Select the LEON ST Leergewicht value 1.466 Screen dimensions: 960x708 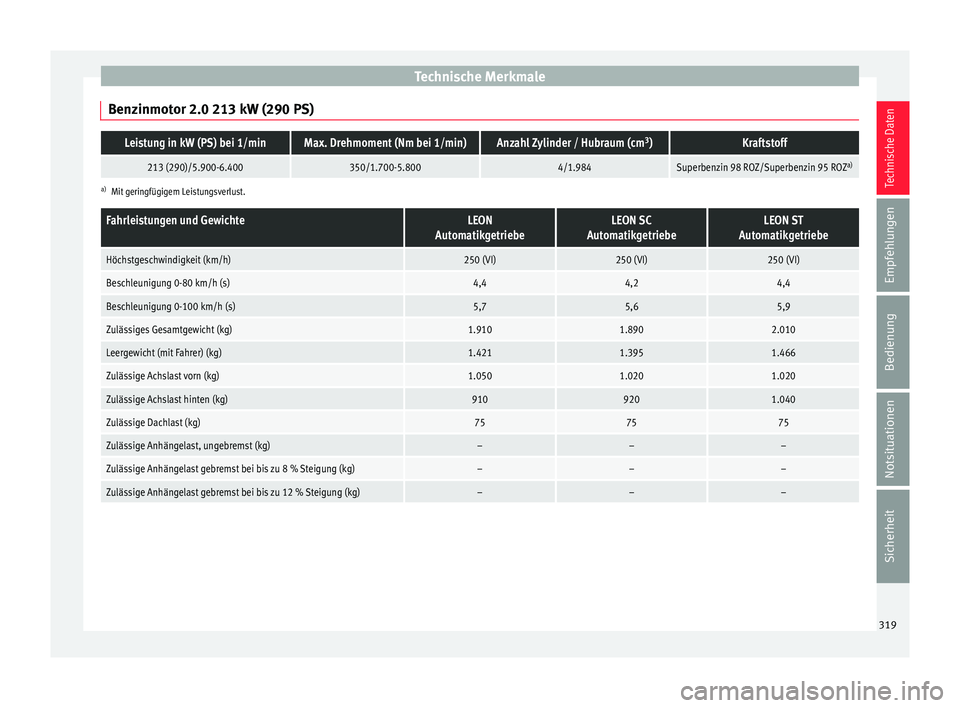[783, 353]
